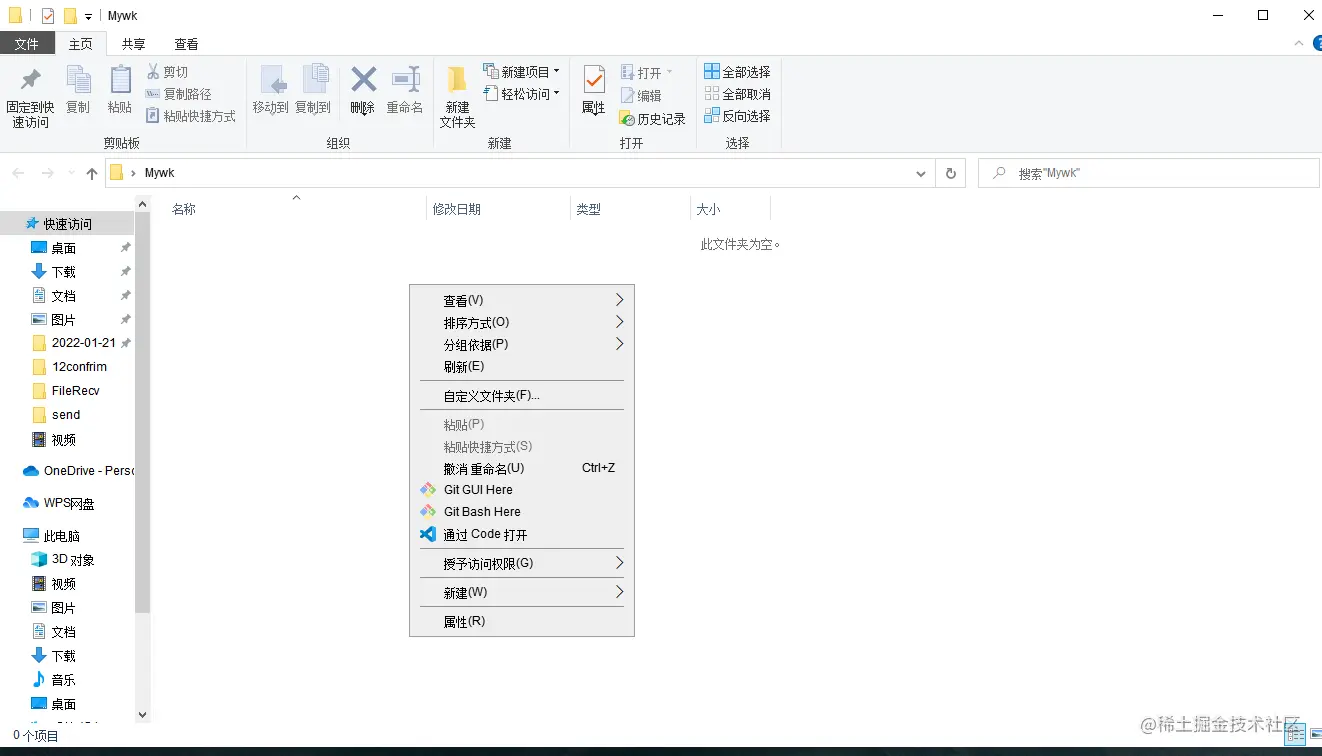Open the recent locations dropdown arrow
Screen dimensions: 1322x756
71,173
